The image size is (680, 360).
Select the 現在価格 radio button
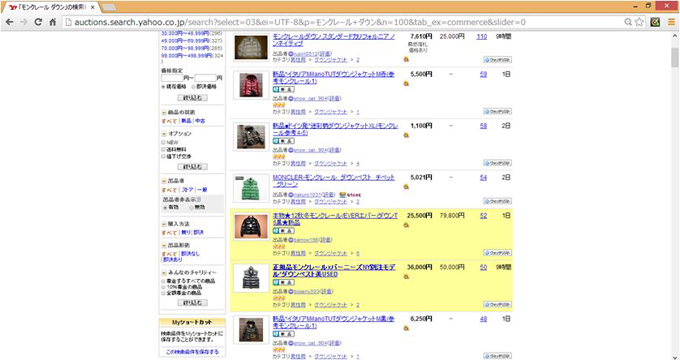point(164,87)
